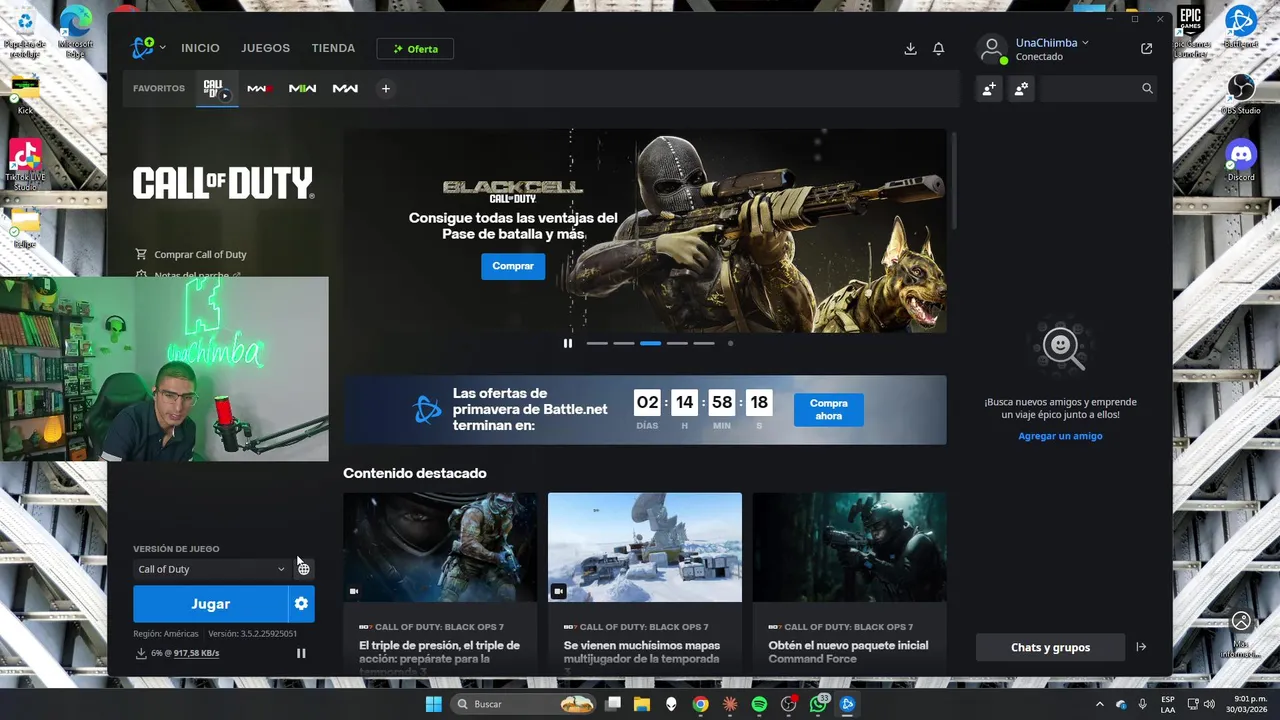Open the snowy multiplayer maps thumbnail
The width and height of the screenshot is (1280, 720).
(645, 547)
